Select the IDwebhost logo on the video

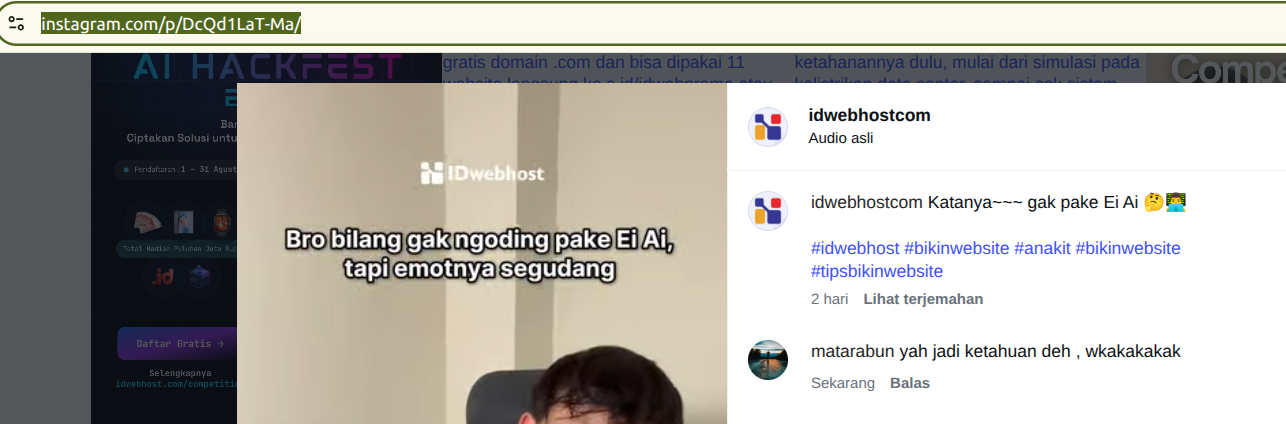click(482, 173)
